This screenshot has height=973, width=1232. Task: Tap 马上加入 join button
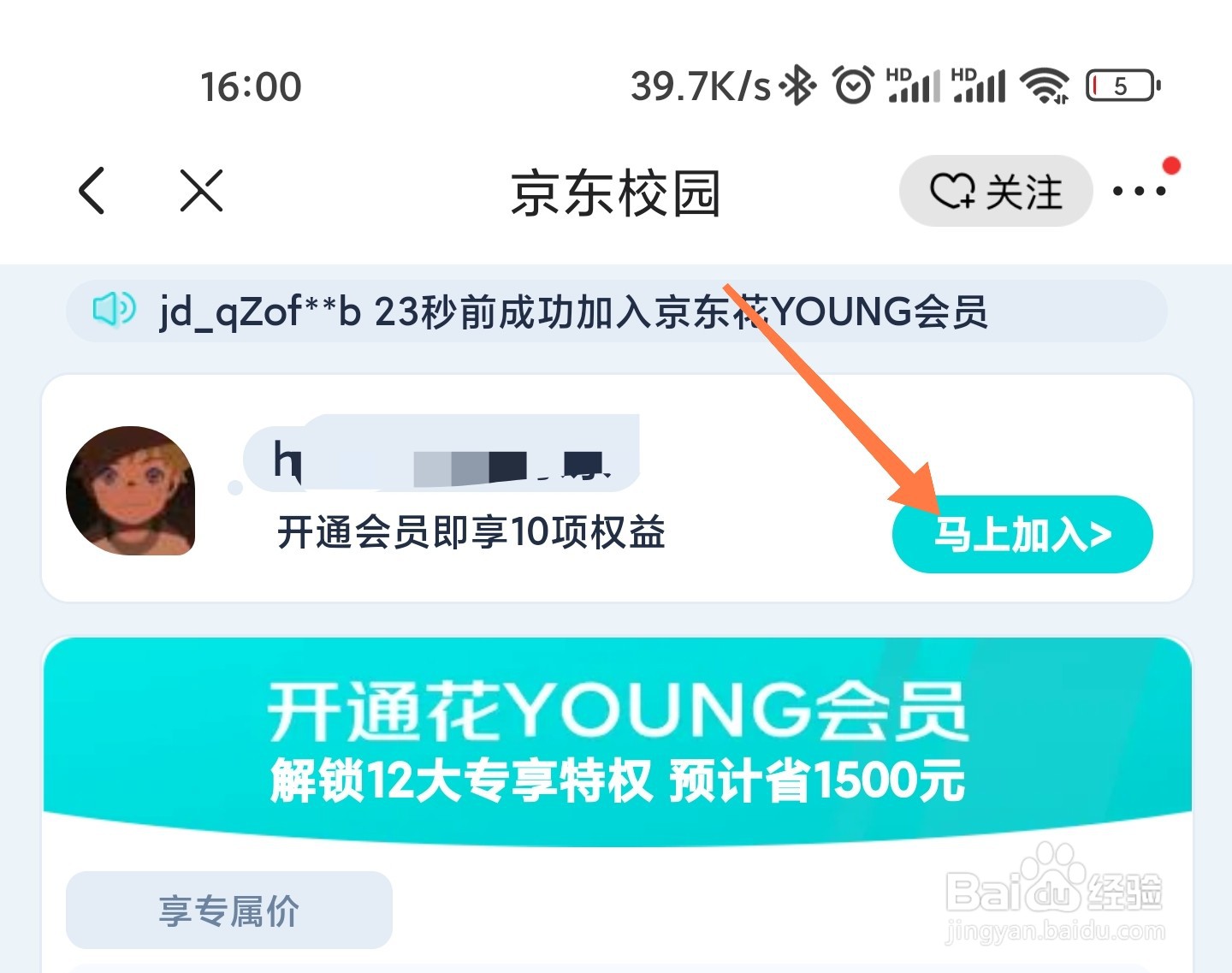1022,535
